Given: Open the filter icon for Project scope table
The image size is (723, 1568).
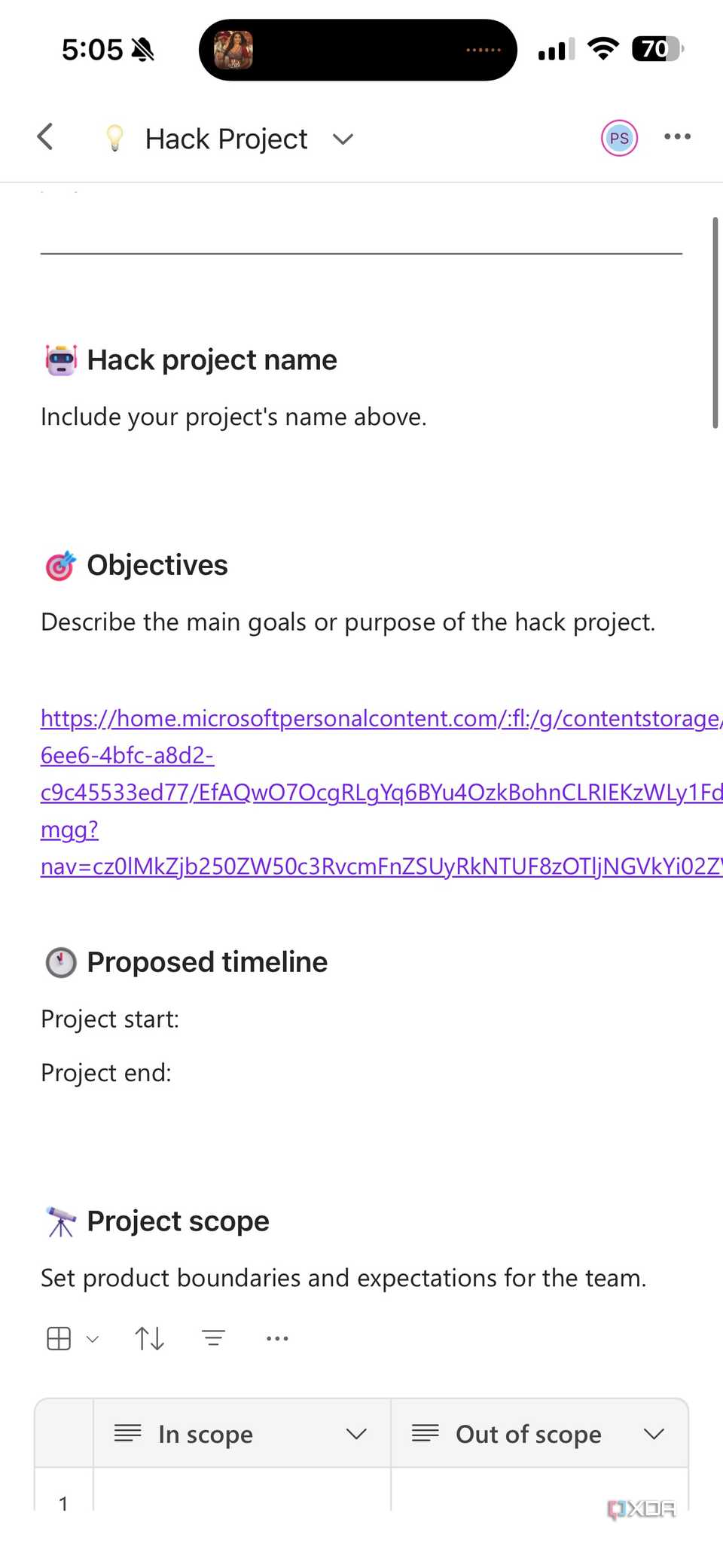Looking at the screenshot, I should click(213, 1337).
